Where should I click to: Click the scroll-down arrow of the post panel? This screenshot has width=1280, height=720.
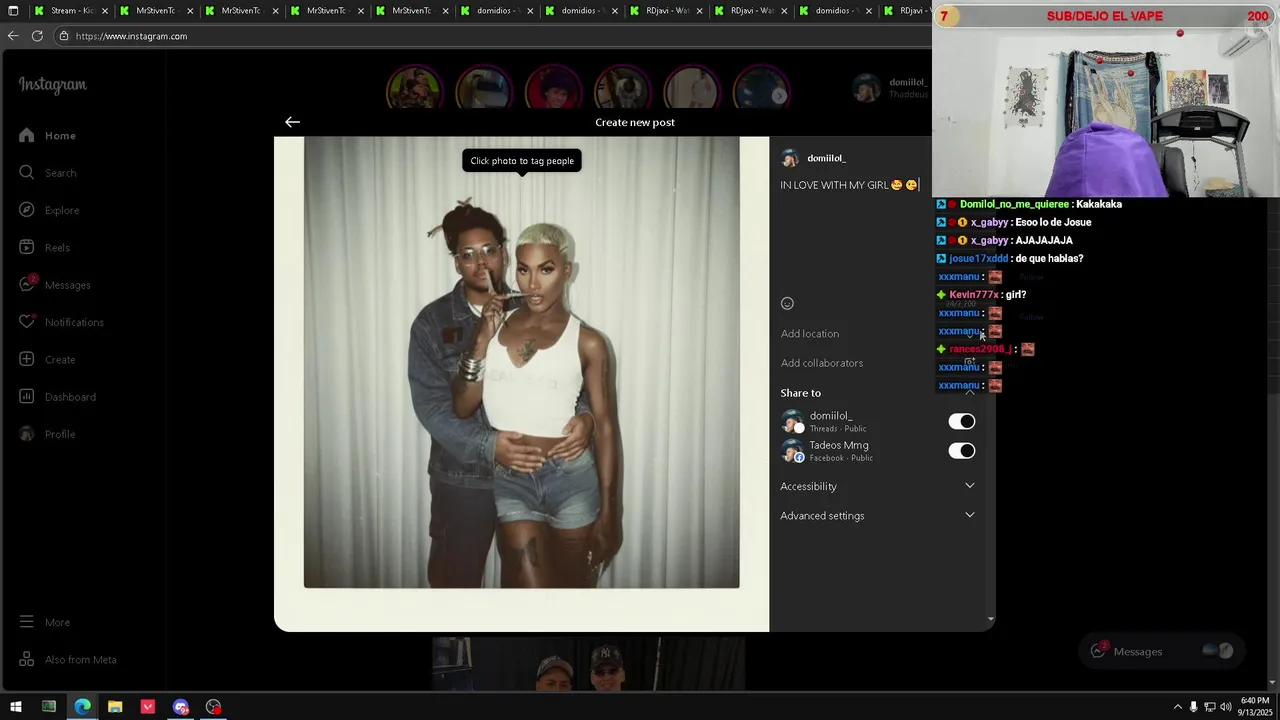click(x=990, y=619)
